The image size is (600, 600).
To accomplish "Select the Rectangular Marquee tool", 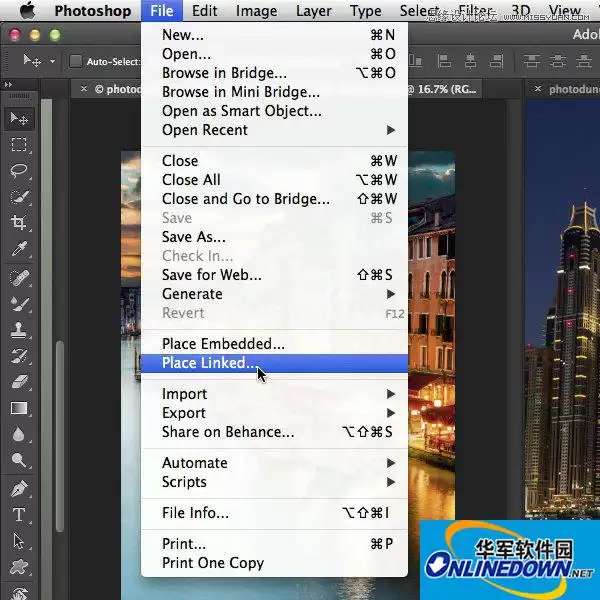I will tap(19, 145).
